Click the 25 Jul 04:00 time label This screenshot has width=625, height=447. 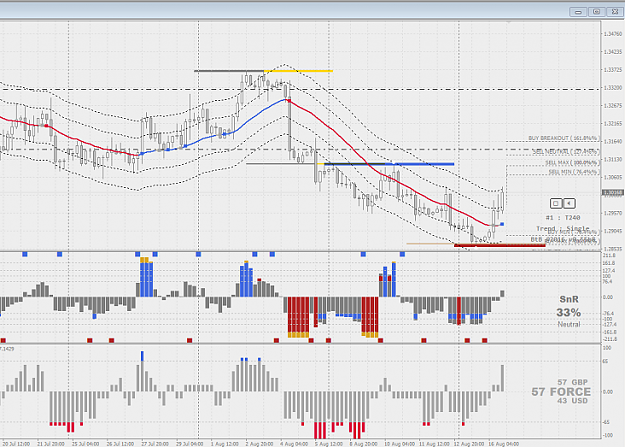pos(85,443)
